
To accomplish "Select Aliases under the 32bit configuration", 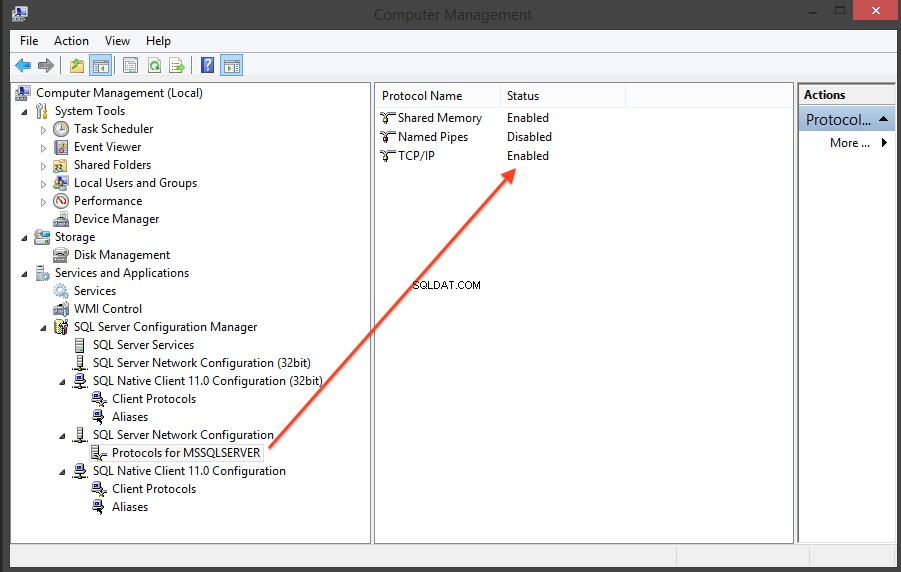I will pos(130,417).
